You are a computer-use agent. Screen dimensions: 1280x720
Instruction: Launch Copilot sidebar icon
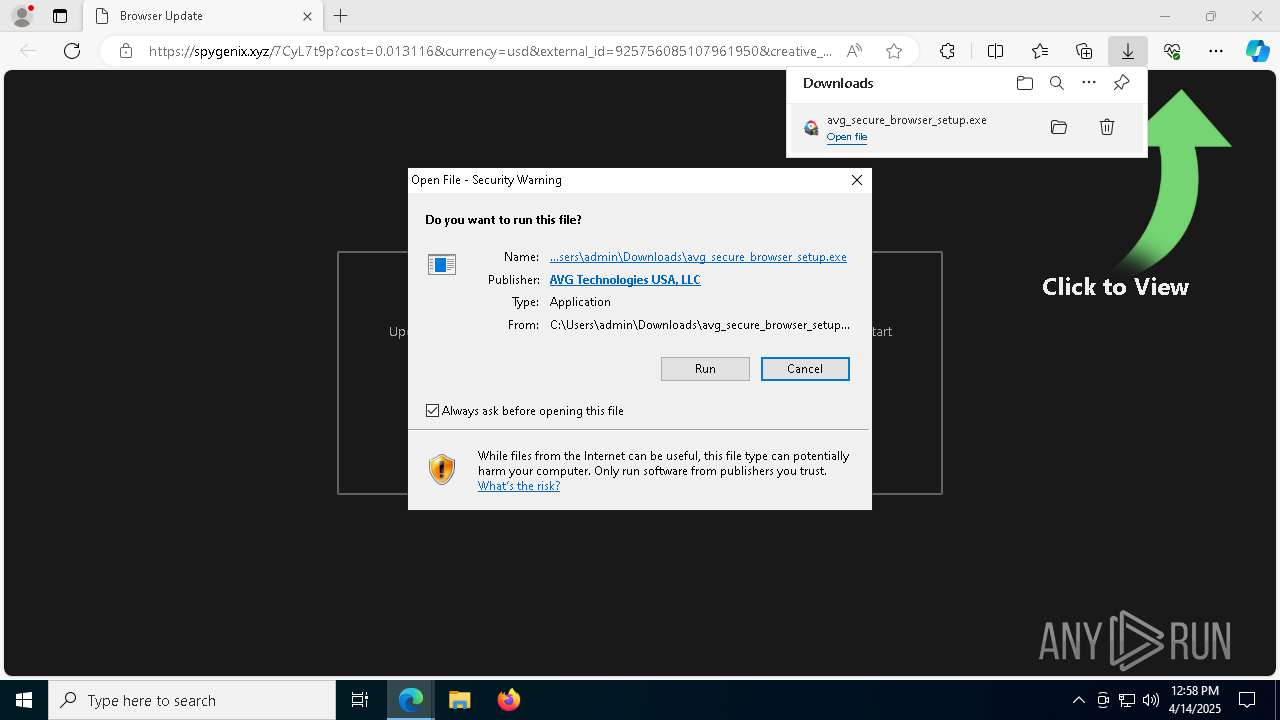pyautogui.click(x=1257, y=51)
